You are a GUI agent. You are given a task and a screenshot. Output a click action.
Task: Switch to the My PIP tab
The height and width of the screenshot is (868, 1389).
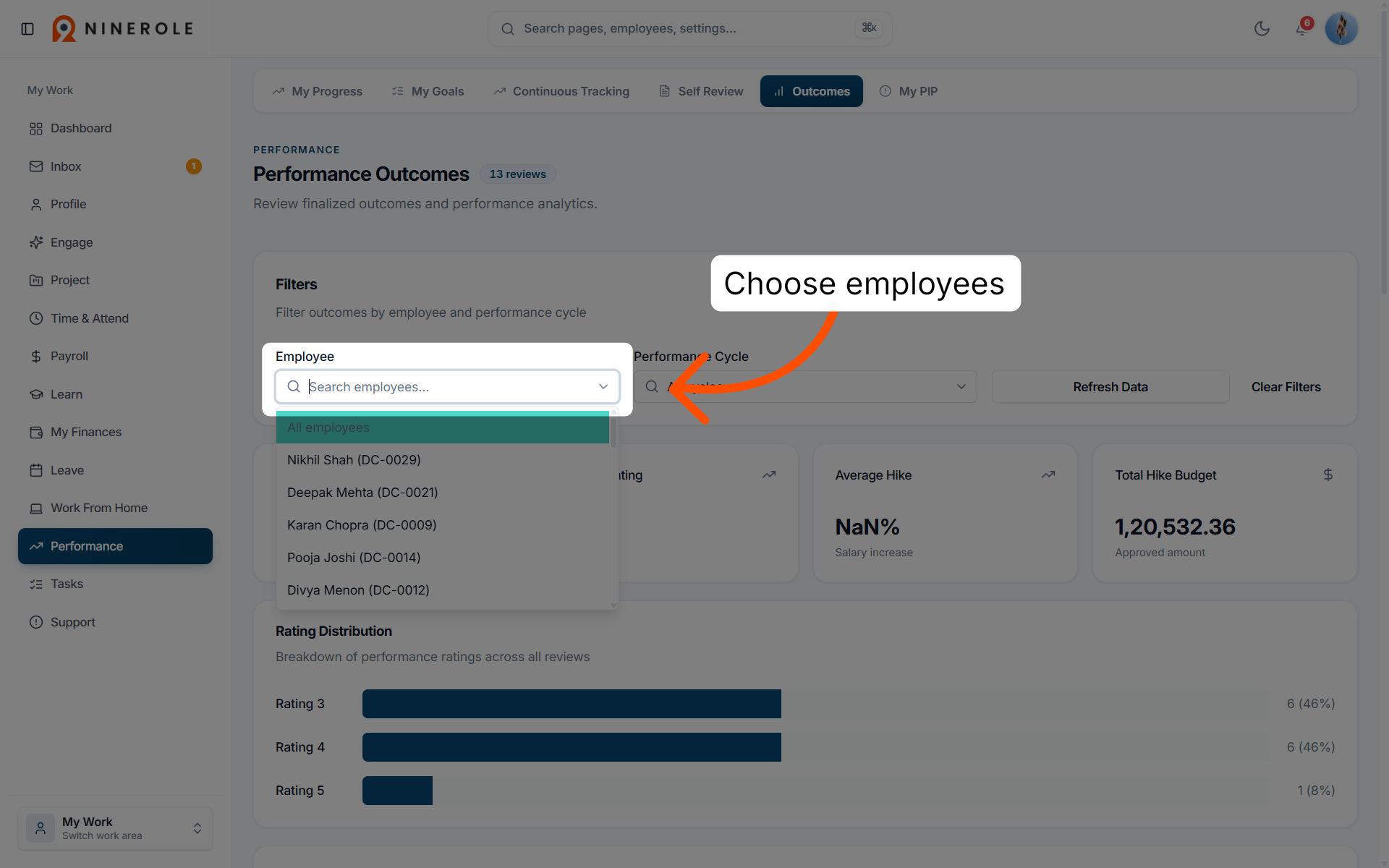909,91
